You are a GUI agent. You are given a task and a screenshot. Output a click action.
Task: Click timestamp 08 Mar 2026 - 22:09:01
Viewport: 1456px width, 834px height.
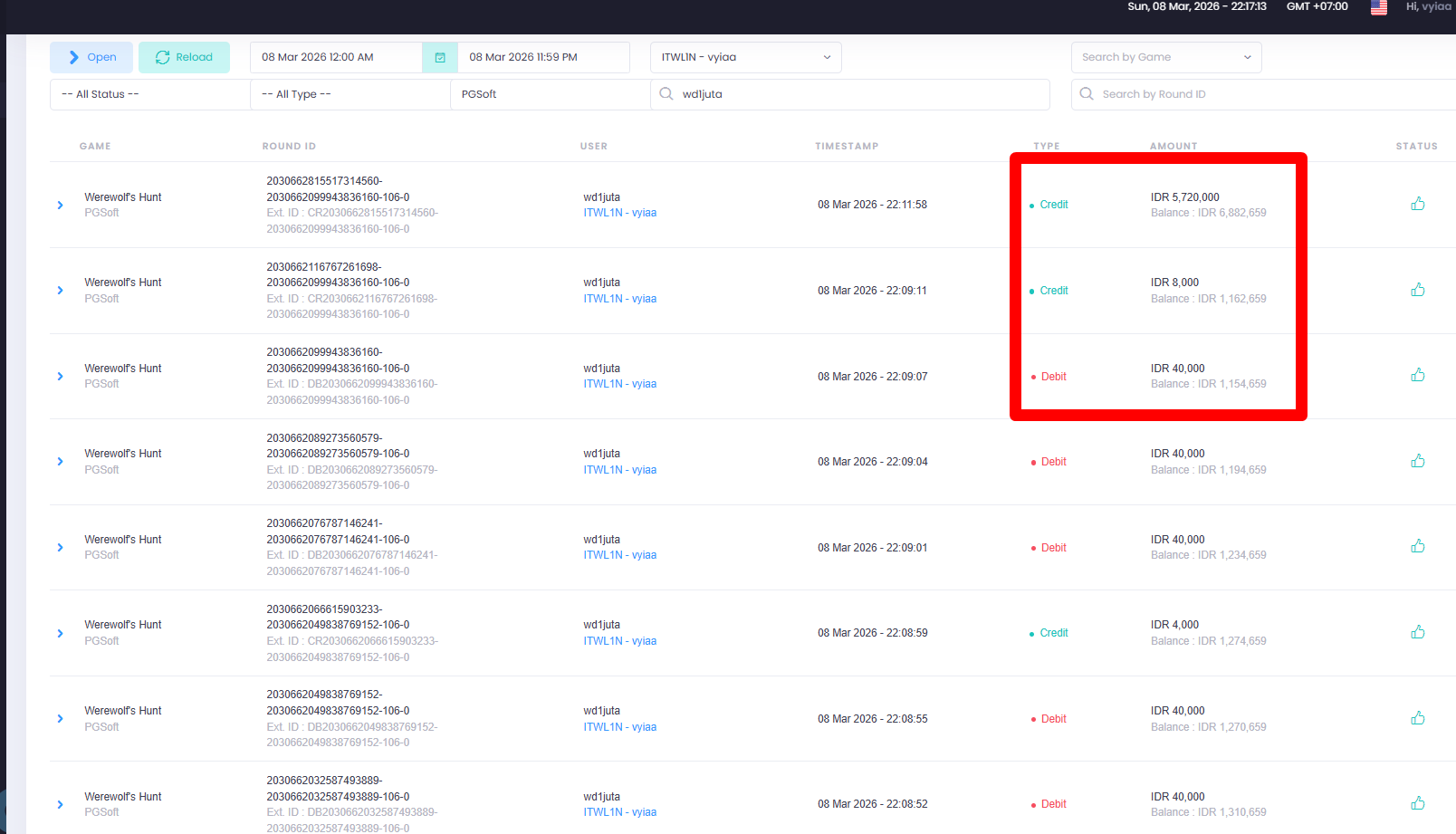tap(873, 548)
